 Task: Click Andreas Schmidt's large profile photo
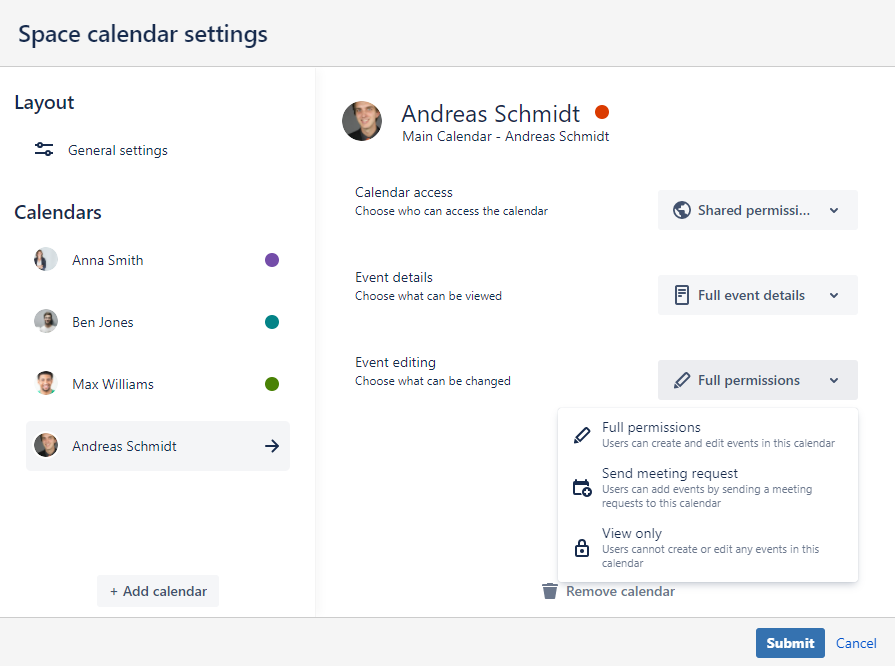click(x=362, y=121)
